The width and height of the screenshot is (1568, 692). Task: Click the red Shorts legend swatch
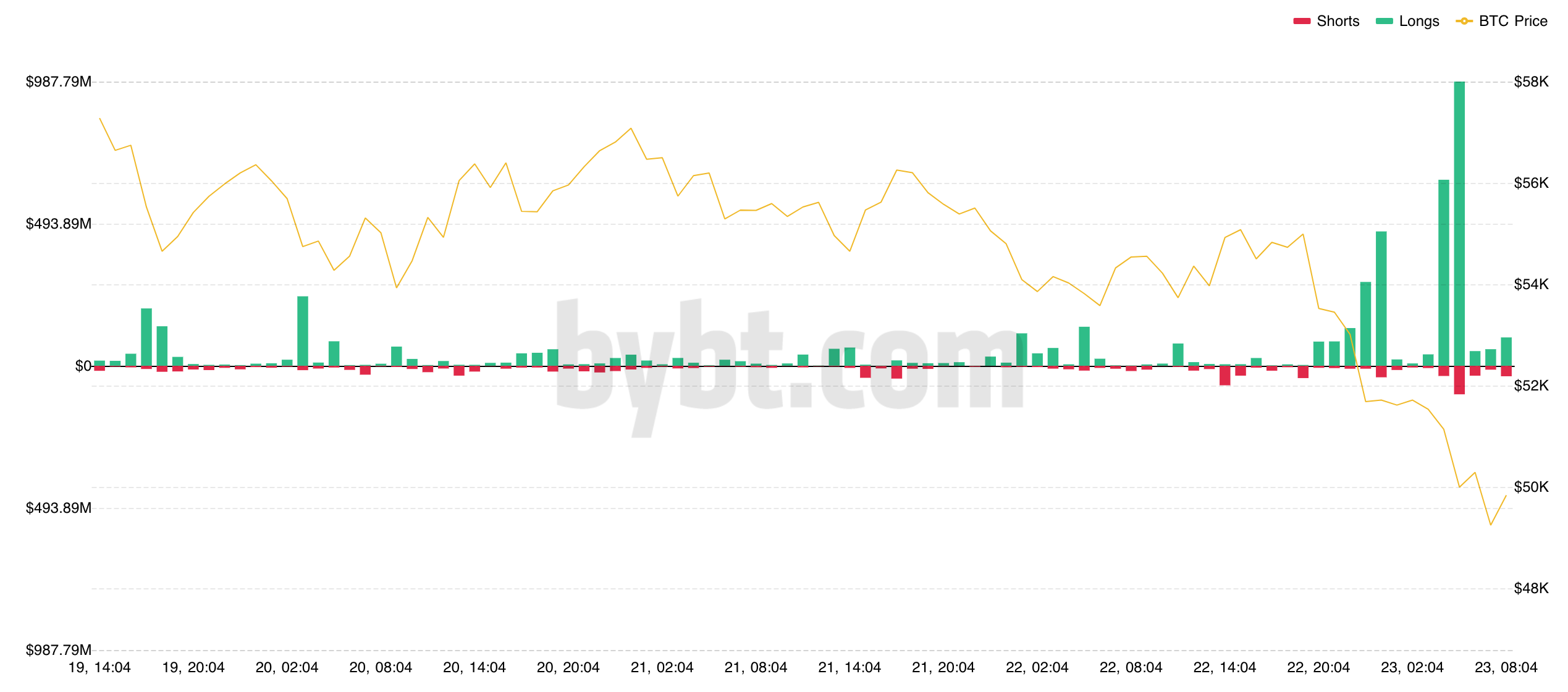point(1302,21)
